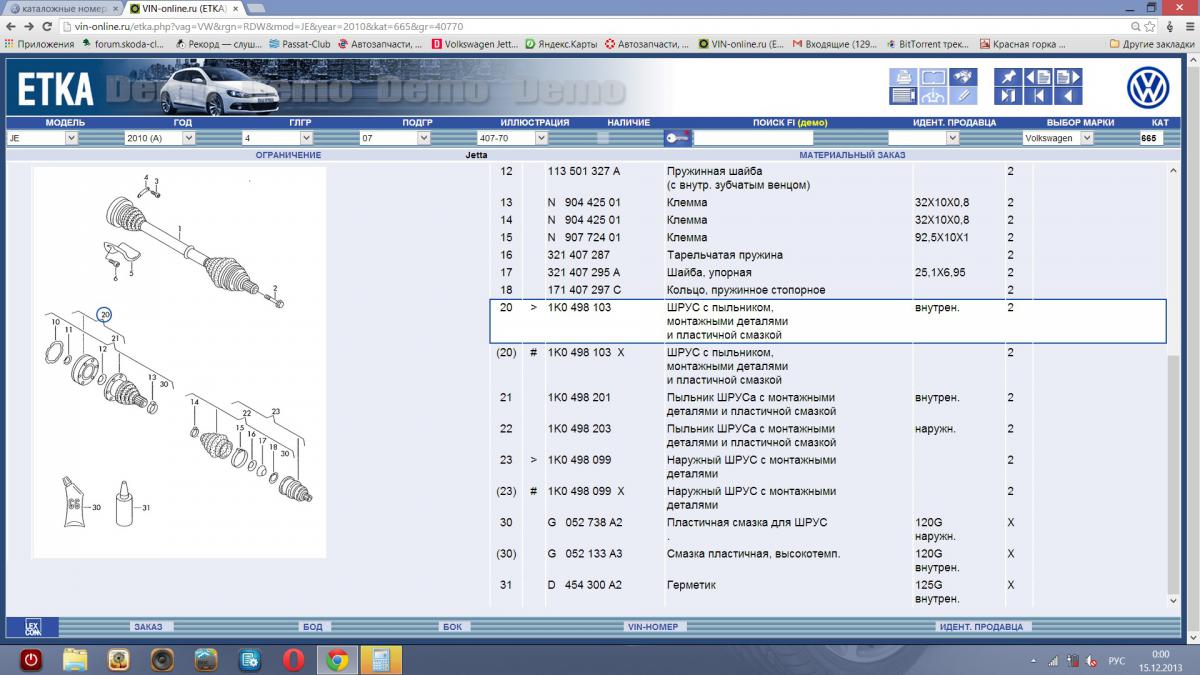The image size is (1200, 675).
Task: Click the ОГРАНИЧЕНИЕ header link
Action: coord(288,155)
